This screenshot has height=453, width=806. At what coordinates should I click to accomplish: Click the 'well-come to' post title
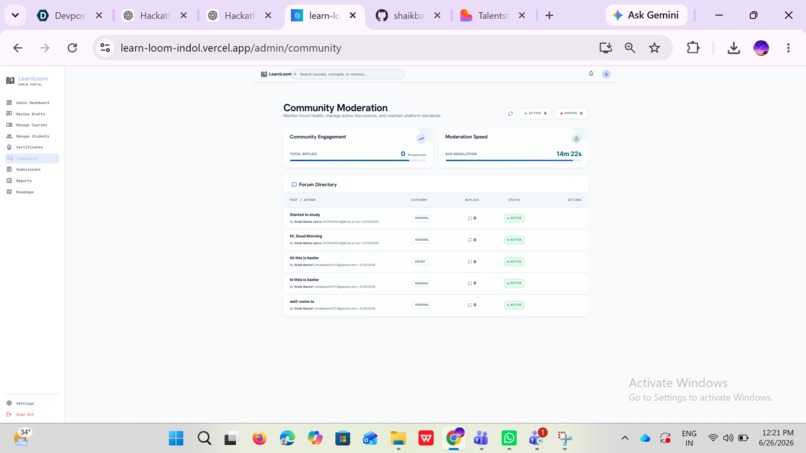click(302, 301)
